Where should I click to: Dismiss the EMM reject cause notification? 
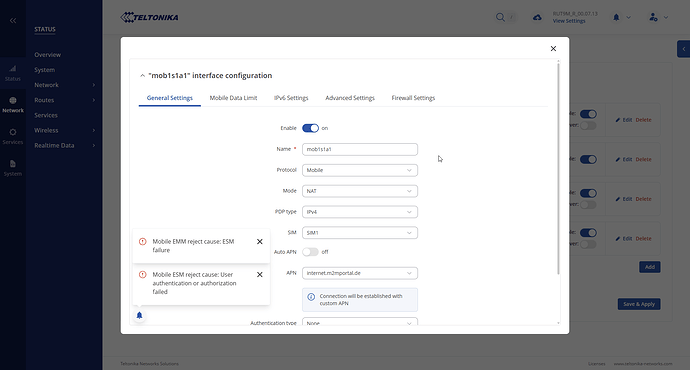coord(260,242)
